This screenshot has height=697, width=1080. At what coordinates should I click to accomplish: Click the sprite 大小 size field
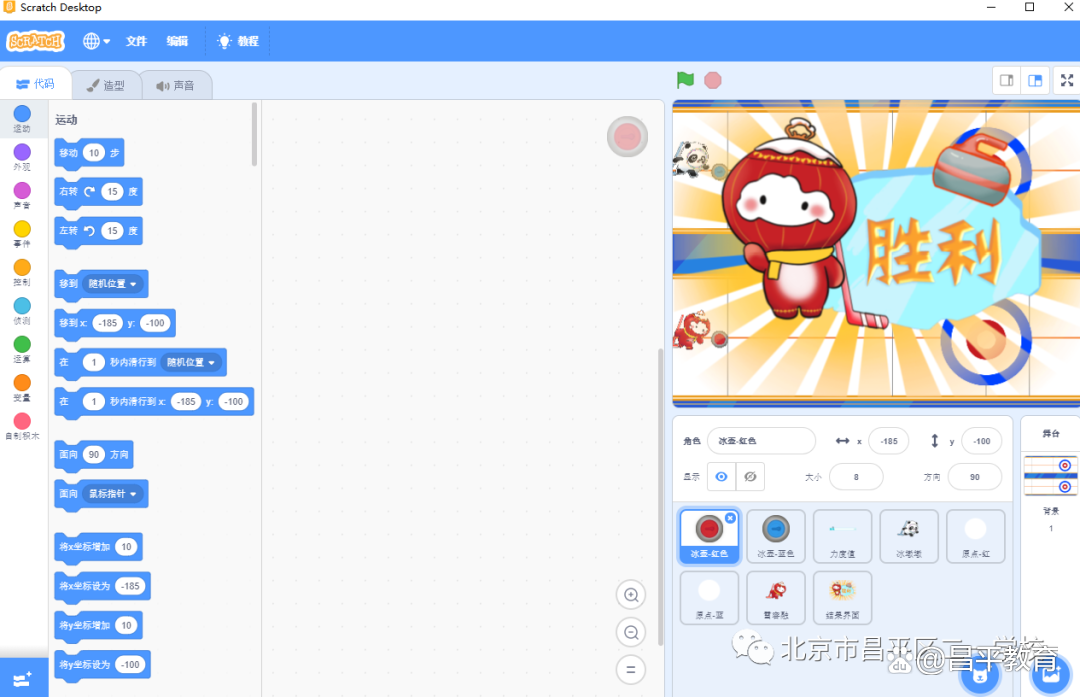[x=856, y=477]
